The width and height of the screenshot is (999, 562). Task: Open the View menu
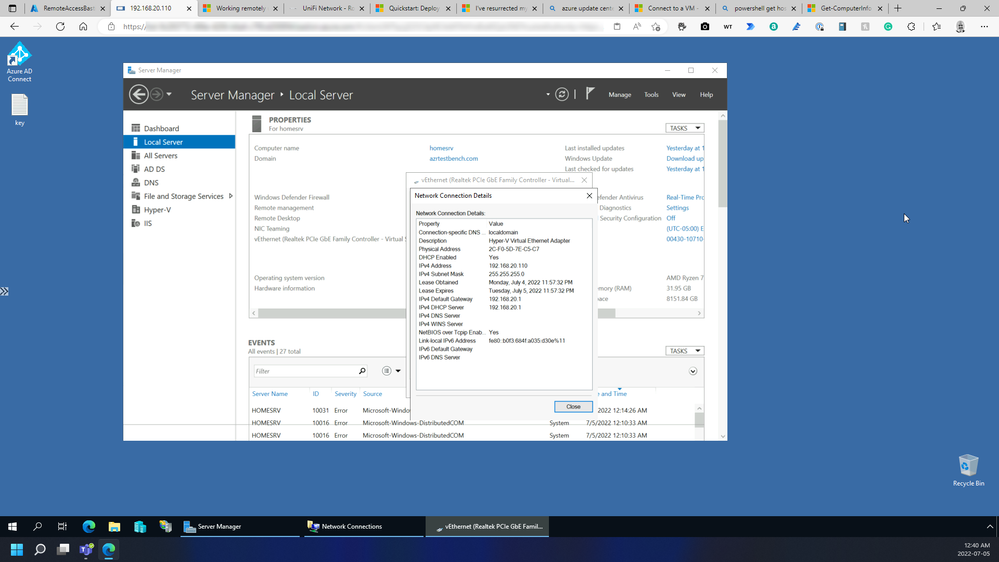click(679, 94)
